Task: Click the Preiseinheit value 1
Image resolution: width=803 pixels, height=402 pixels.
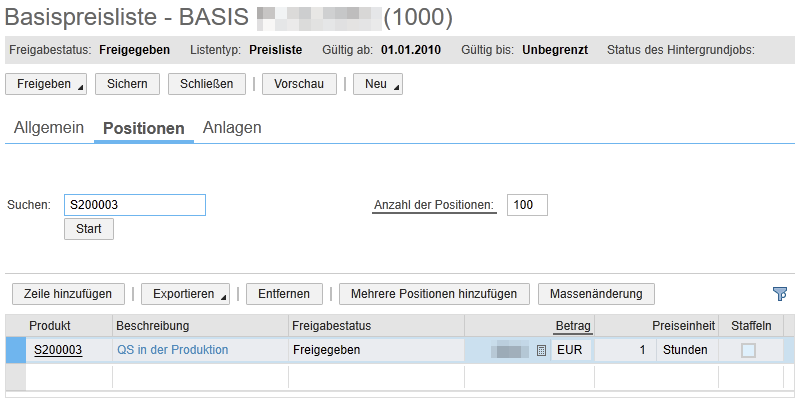Action: click(625, 350)
